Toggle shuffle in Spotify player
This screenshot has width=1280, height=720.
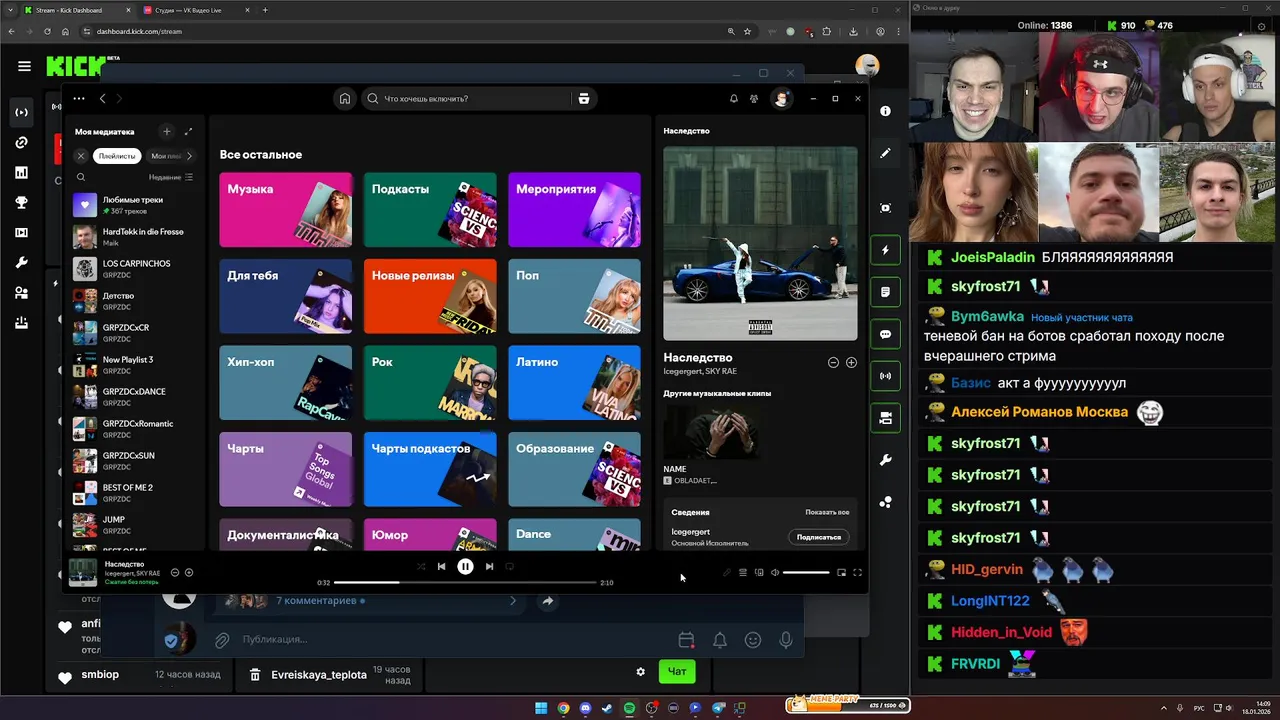pos(421,566)
